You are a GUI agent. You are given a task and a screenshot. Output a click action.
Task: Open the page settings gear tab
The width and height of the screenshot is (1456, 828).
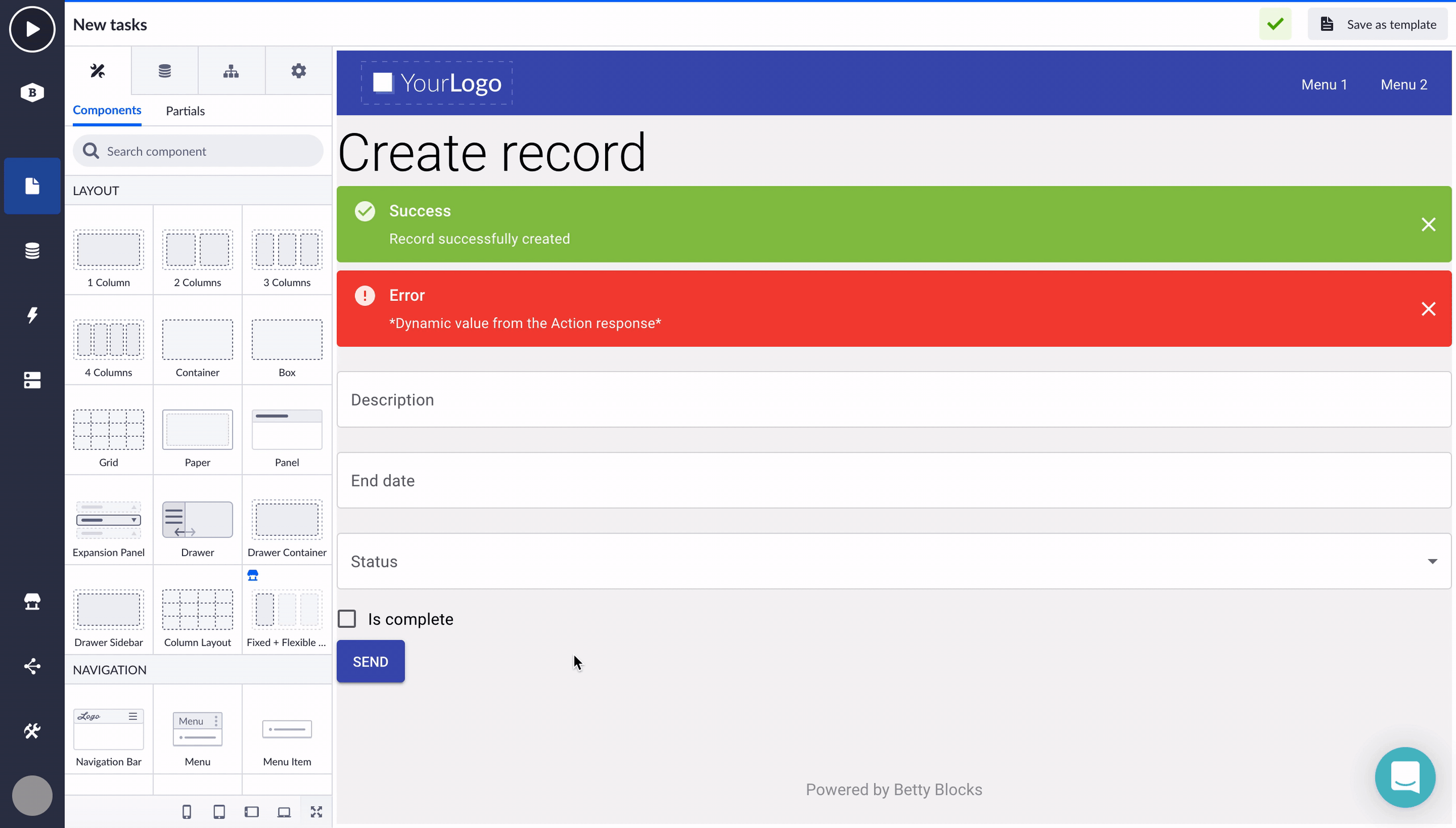298,71
